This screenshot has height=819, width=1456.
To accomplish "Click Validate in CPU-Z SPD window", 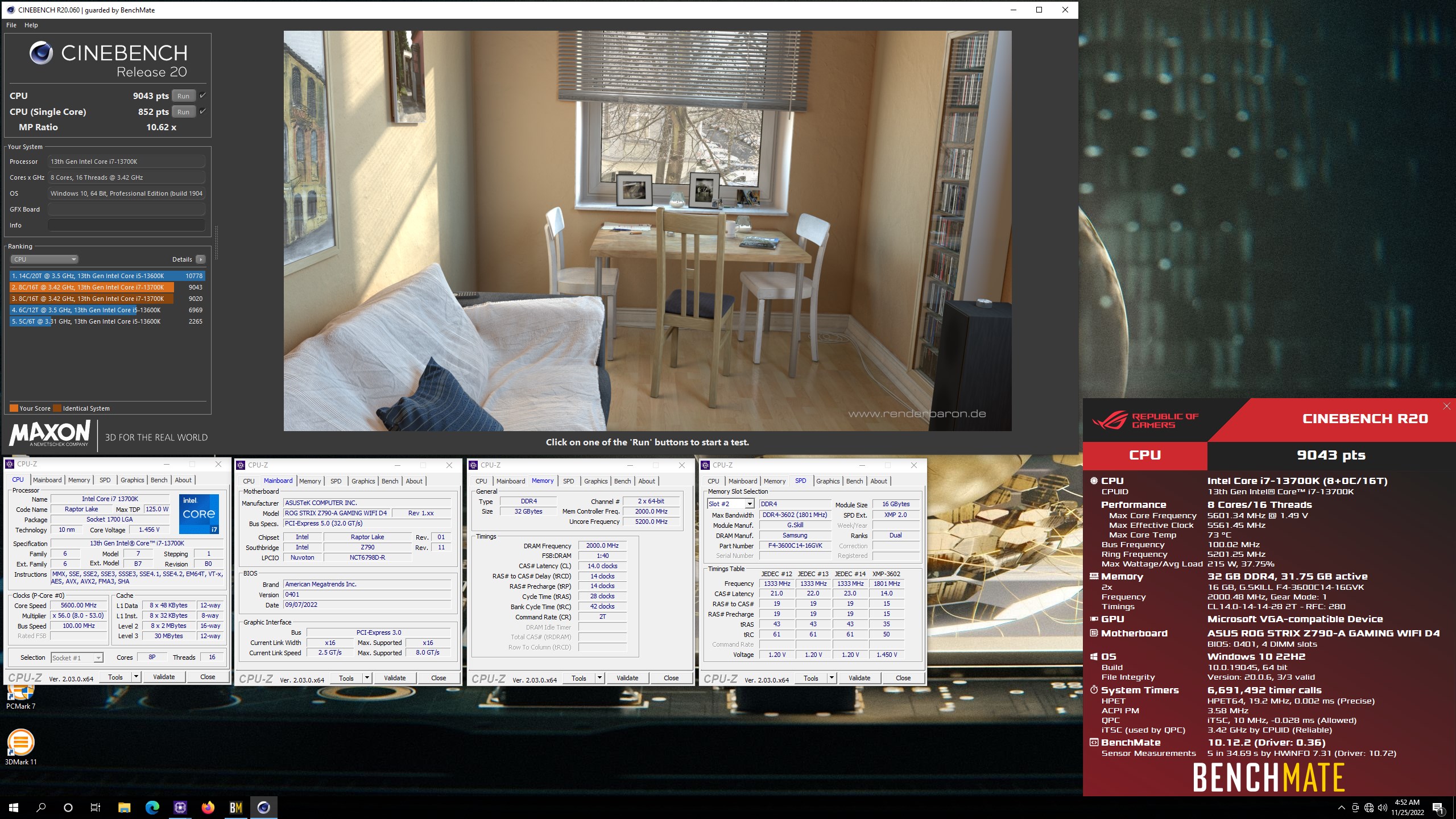I will [859, 678].
